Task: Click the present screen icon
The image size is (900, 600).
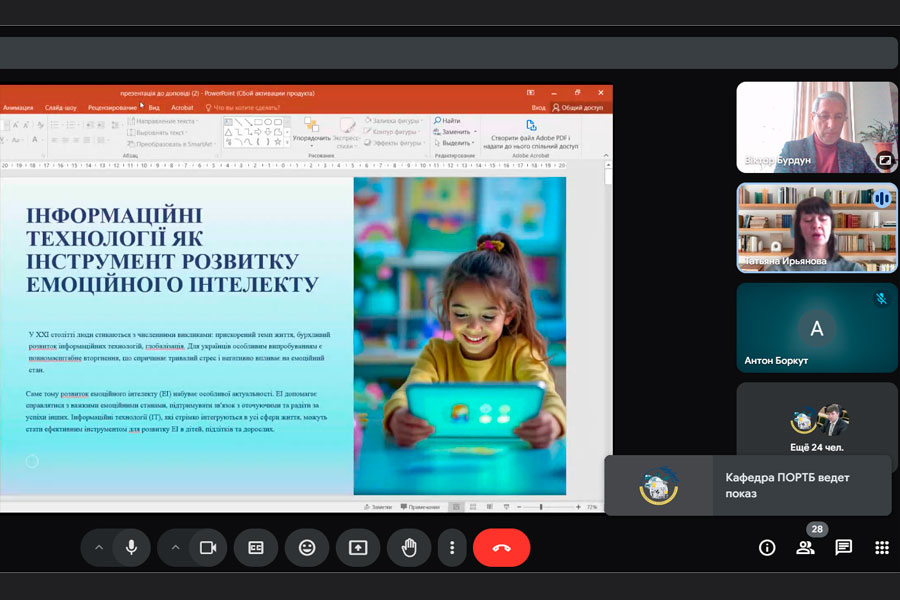Action: coord(357,547)
